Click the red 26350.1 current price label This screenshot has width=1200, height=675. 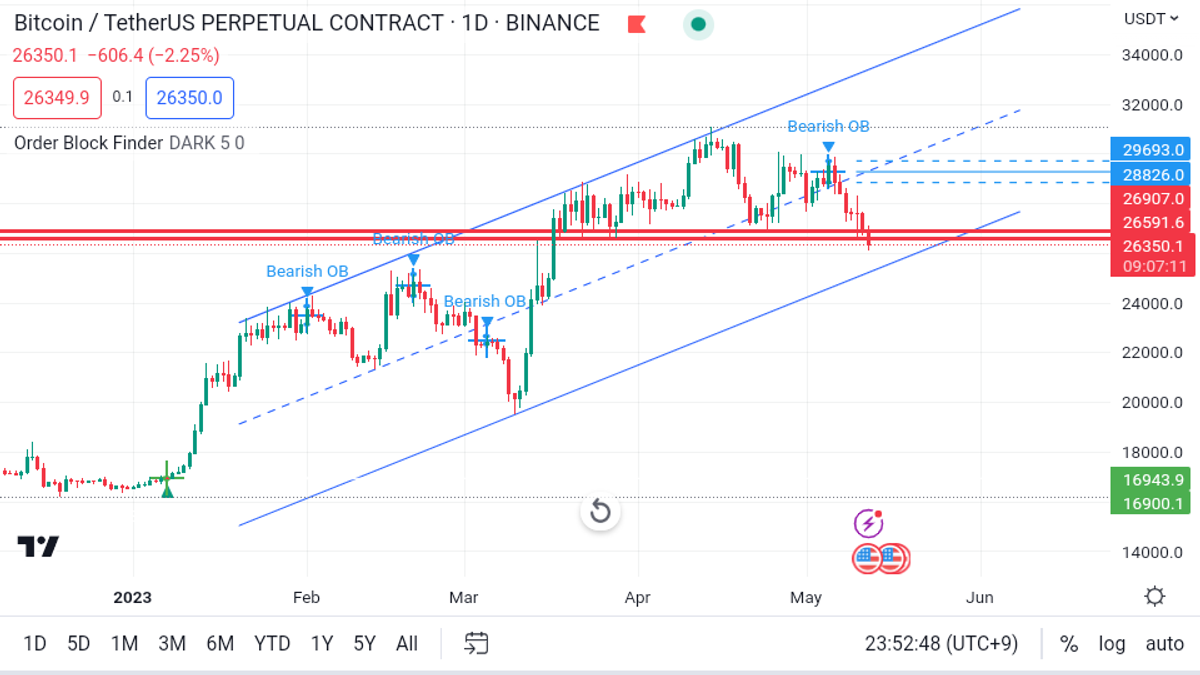[x=1153, y=247]
